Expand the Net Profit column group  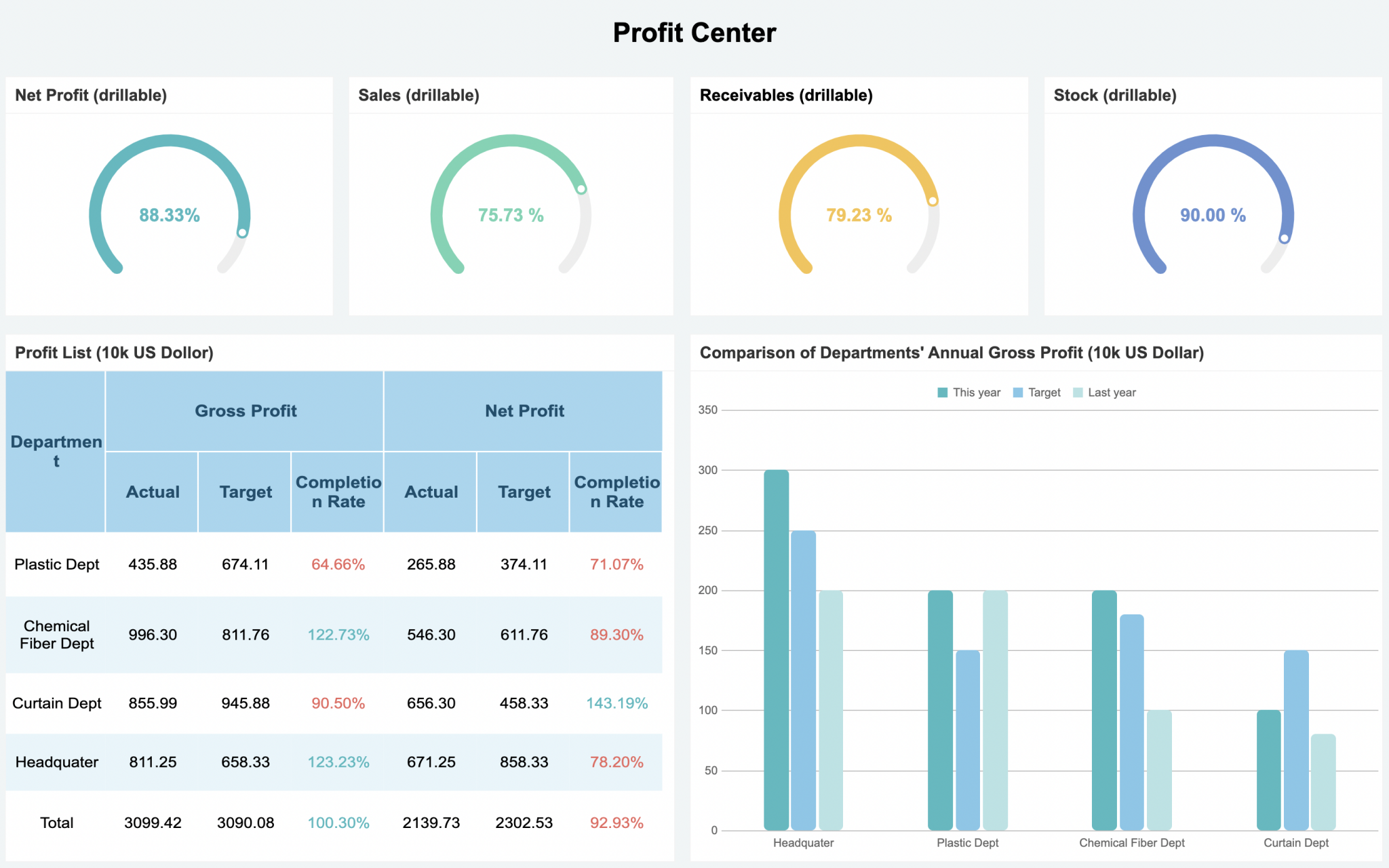[524, 410]
